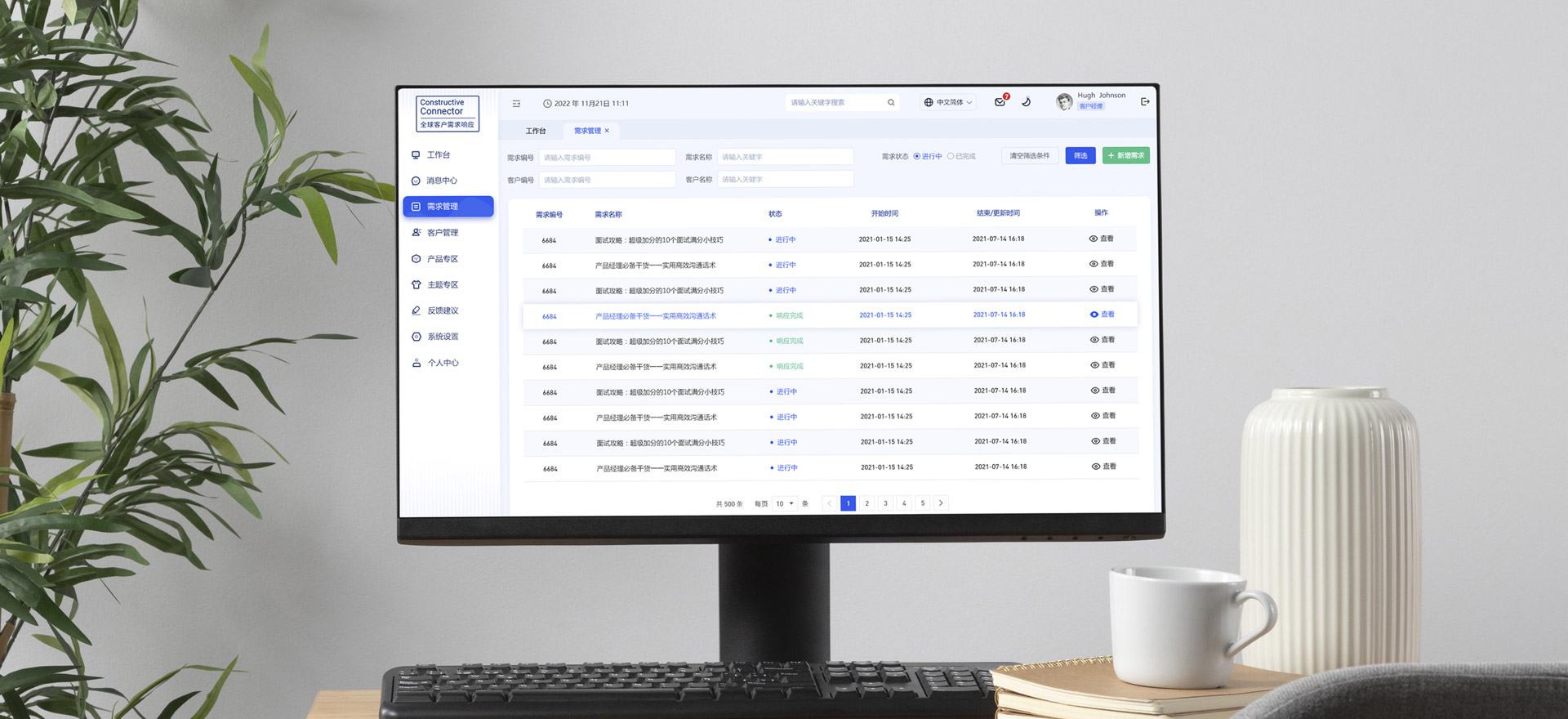The height and width of the screenshot is (719, 1568).
Task: Go to page 5 in pagination
Action: pyautogui.click(x=923, y=503)
